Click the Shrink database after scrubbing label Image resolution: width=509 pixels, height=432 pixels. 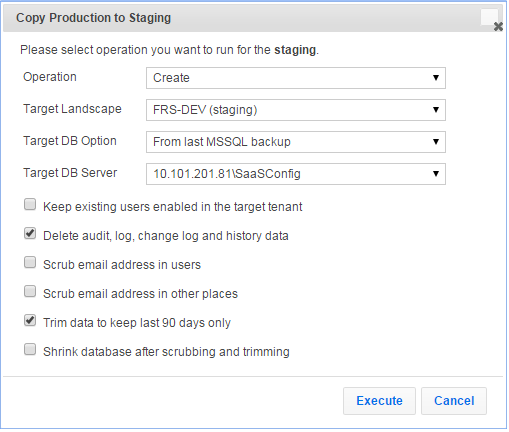click(x=166, y=352)
